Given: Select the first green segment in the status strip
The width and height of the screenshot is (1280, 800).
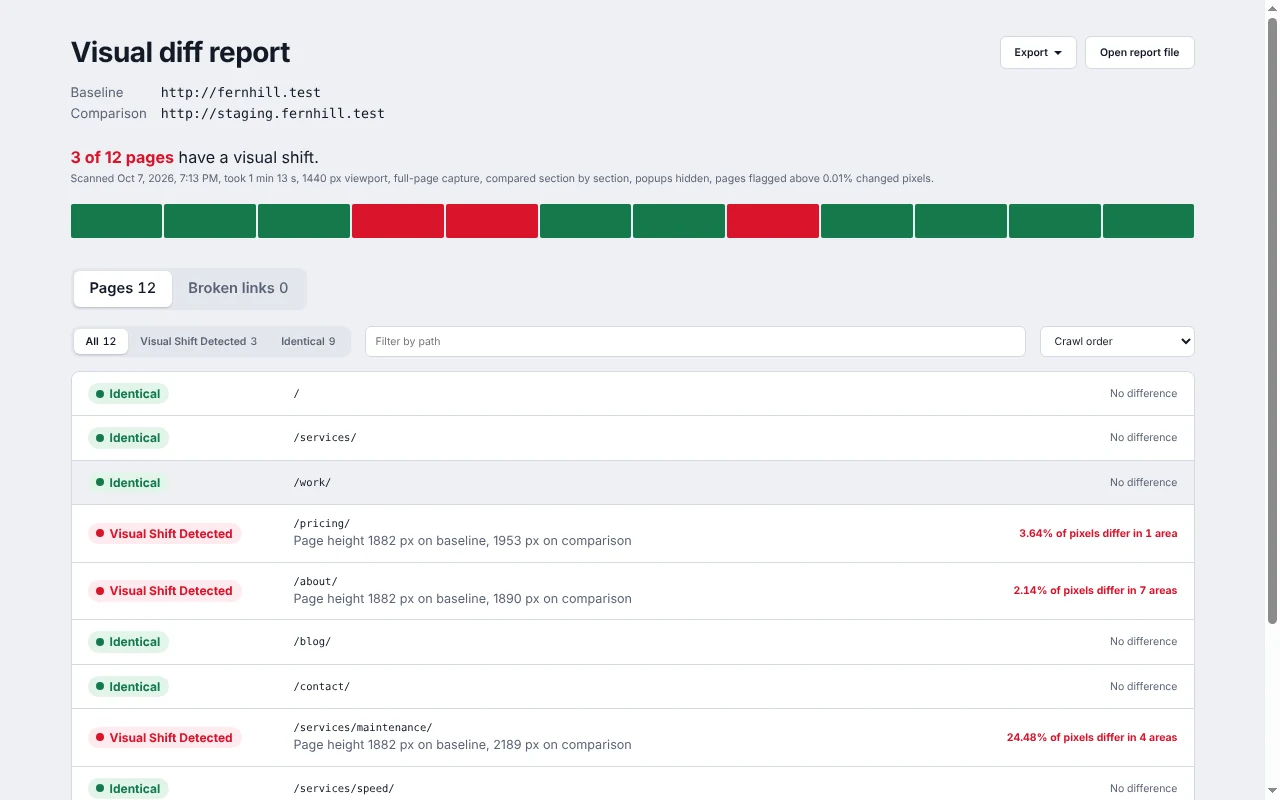Looking at the screenshot, I should click(x=116, y=221).
